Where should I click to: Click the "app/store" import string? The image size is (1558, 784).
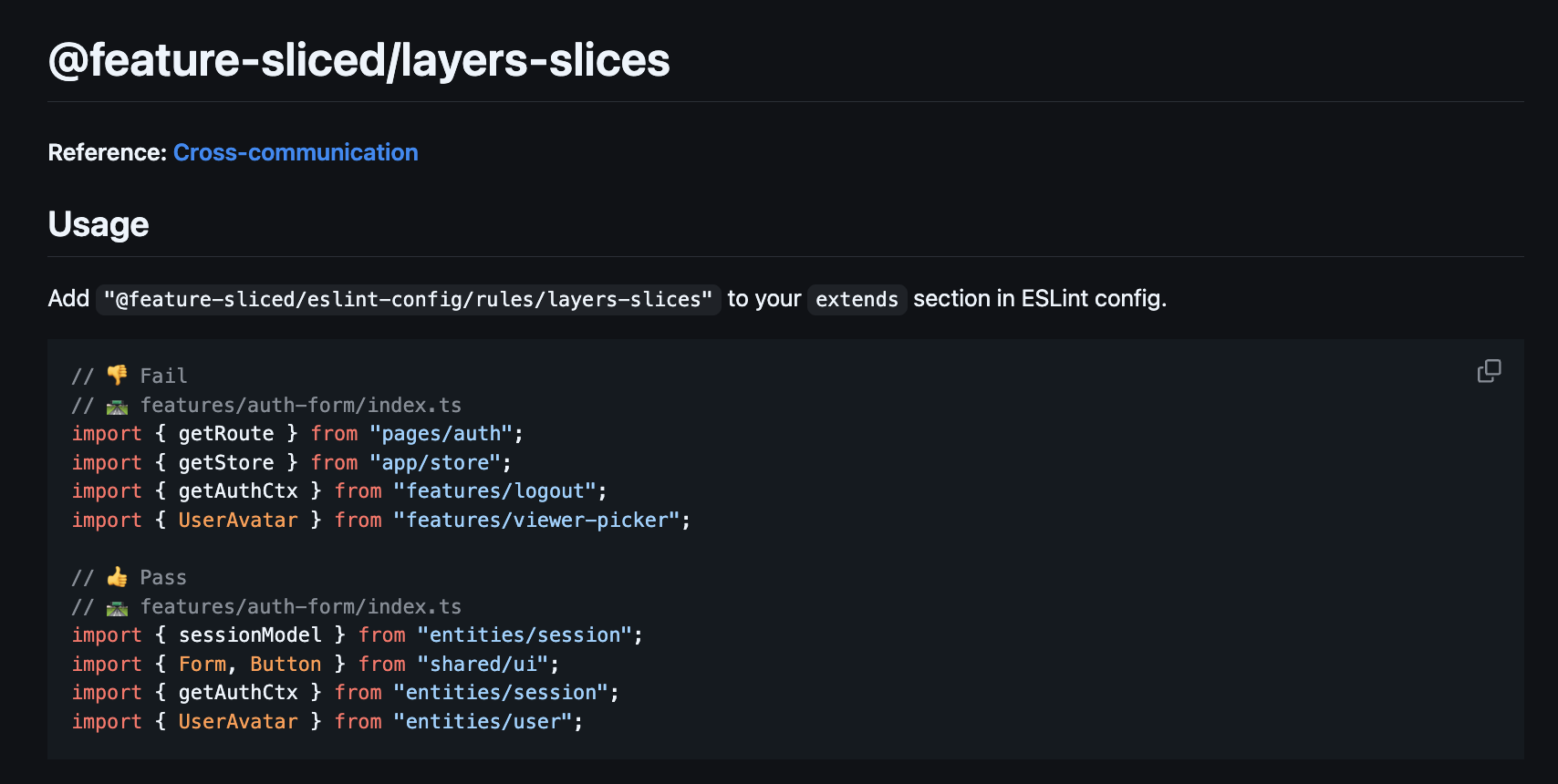point(436,463)
